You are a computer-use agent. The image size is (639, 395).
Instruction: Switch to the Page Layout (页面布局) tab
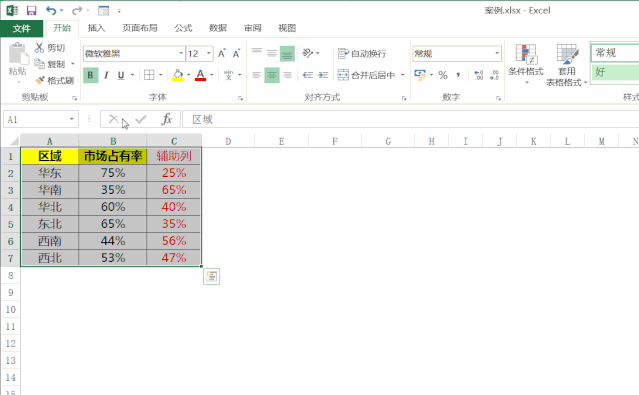click(x=140, y=28)
